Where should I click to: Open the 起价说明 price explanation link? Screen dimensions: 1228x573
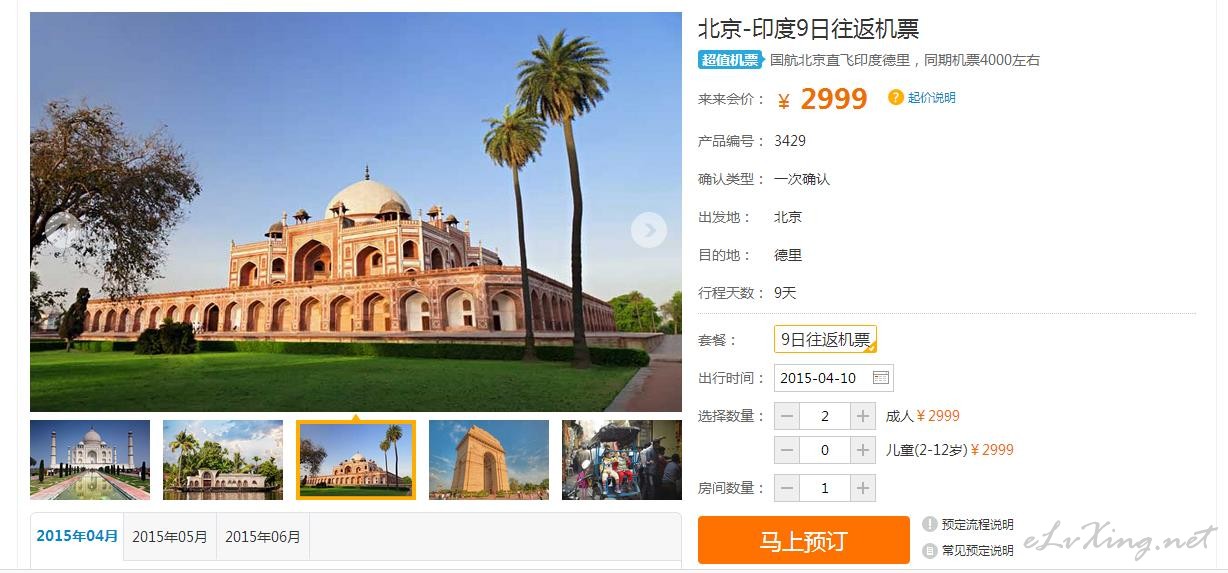pos(932,97)
